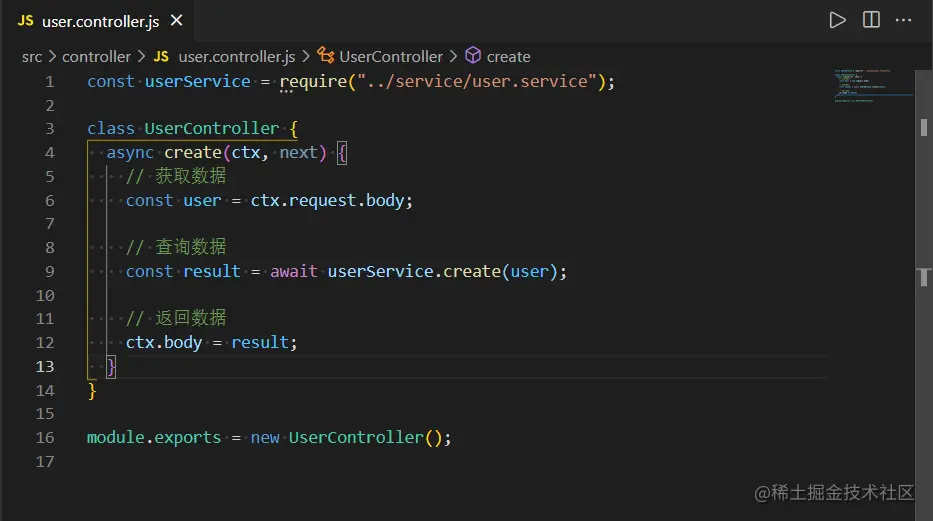
Task: Click the class symbol icon in breadcrumb
Action: (325, 55)
